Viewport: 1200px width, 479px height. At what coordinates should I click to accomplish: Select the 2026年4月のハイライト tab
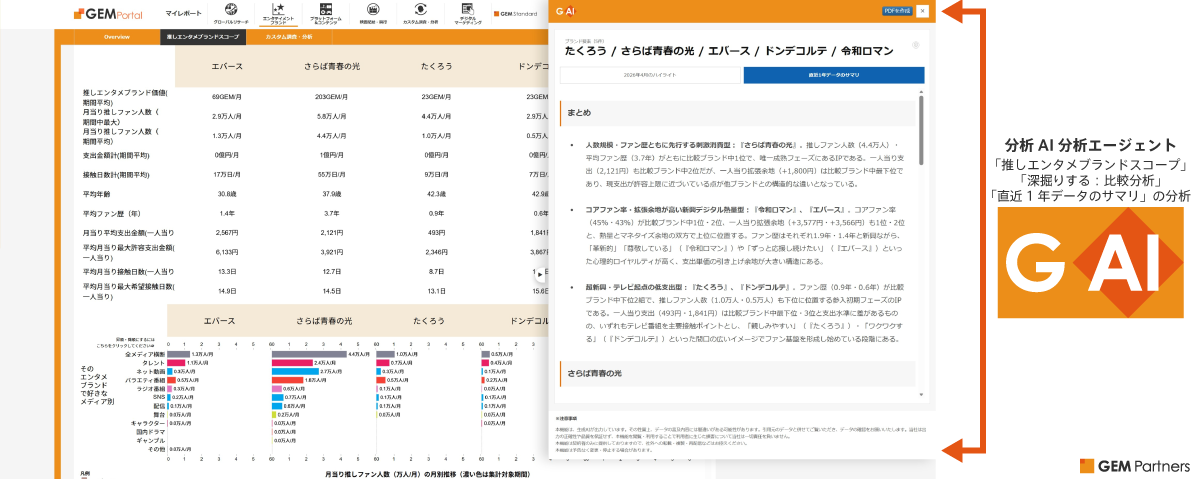click(x=650, y=75)
